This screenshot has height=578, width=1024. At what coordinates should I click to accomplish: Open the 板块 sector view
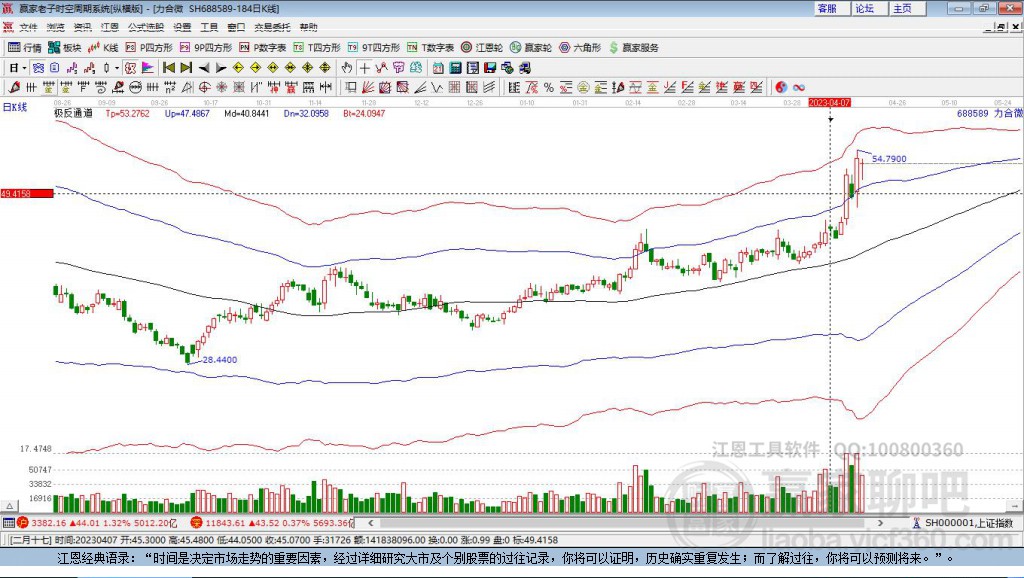[65, 48]
